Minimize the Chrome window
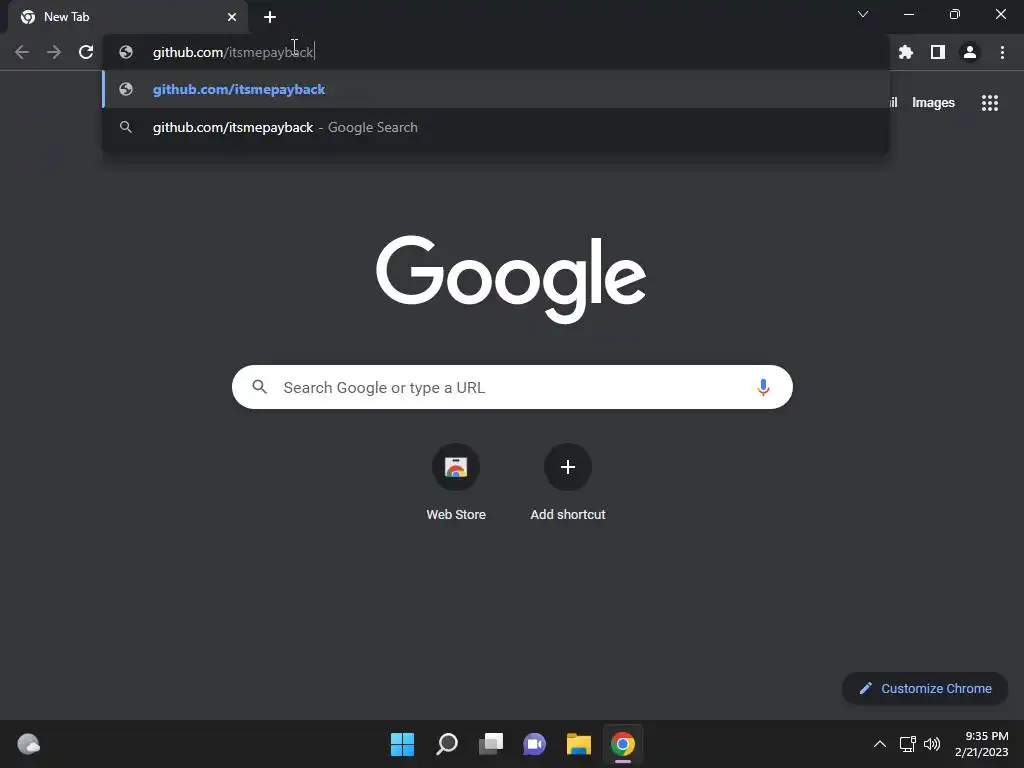The image size is (1024, 768). (x=908, y=14)
